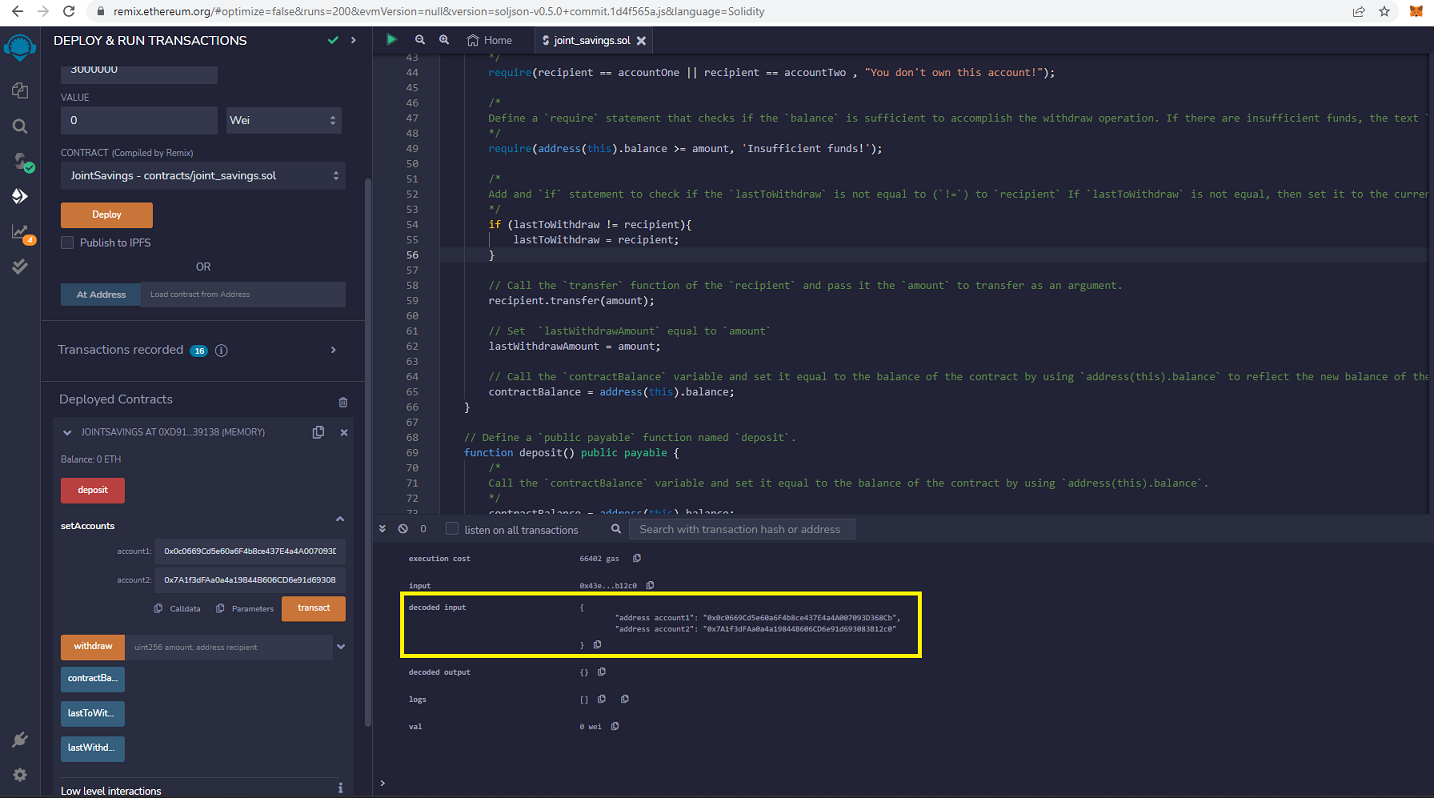Edit the account2 address field

pos(250,580)
